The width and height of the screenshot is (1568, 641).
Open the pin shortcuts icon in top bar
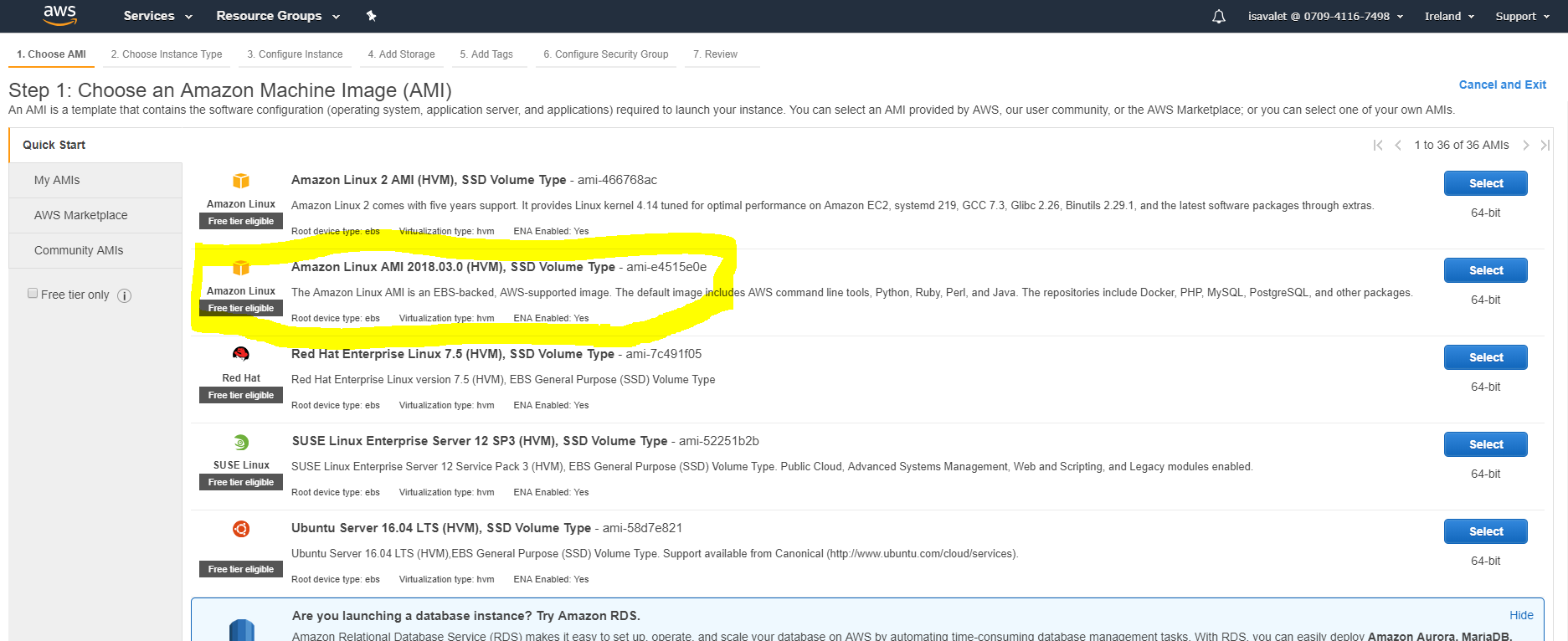click(x=372, y=16)
